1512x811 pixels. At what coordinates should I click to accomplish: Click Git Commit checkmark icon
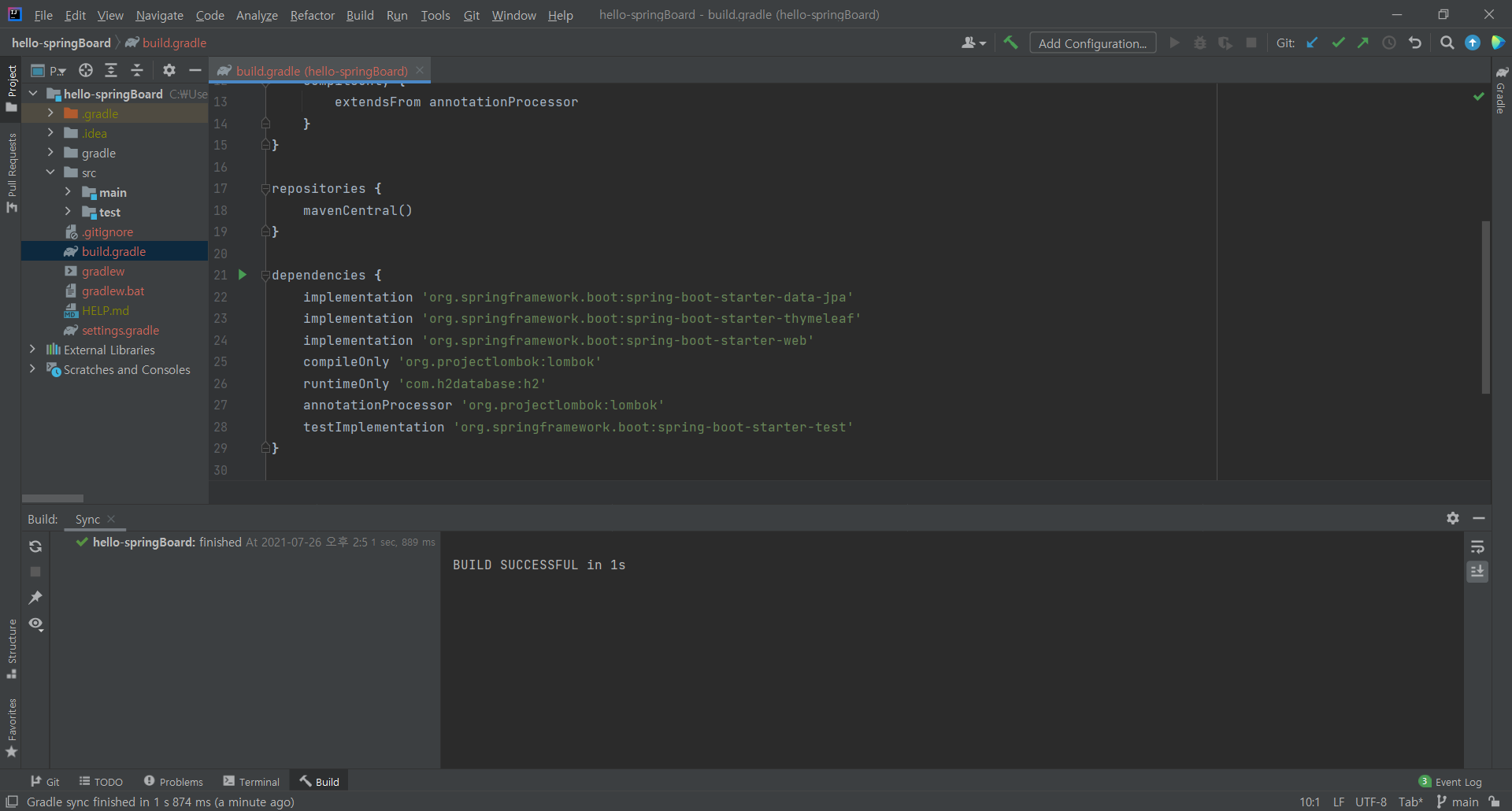[1338, 43]
